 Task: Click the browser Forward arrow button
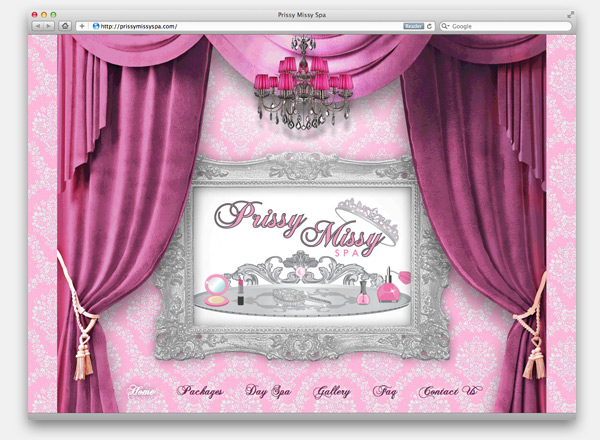pos(49,26)
